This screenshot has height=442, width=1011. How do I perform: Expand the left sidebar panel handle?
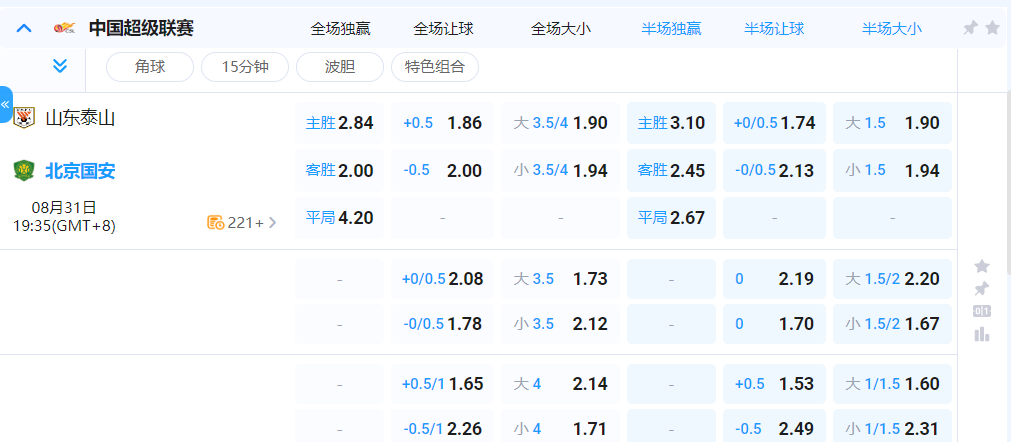click(6, 104)
